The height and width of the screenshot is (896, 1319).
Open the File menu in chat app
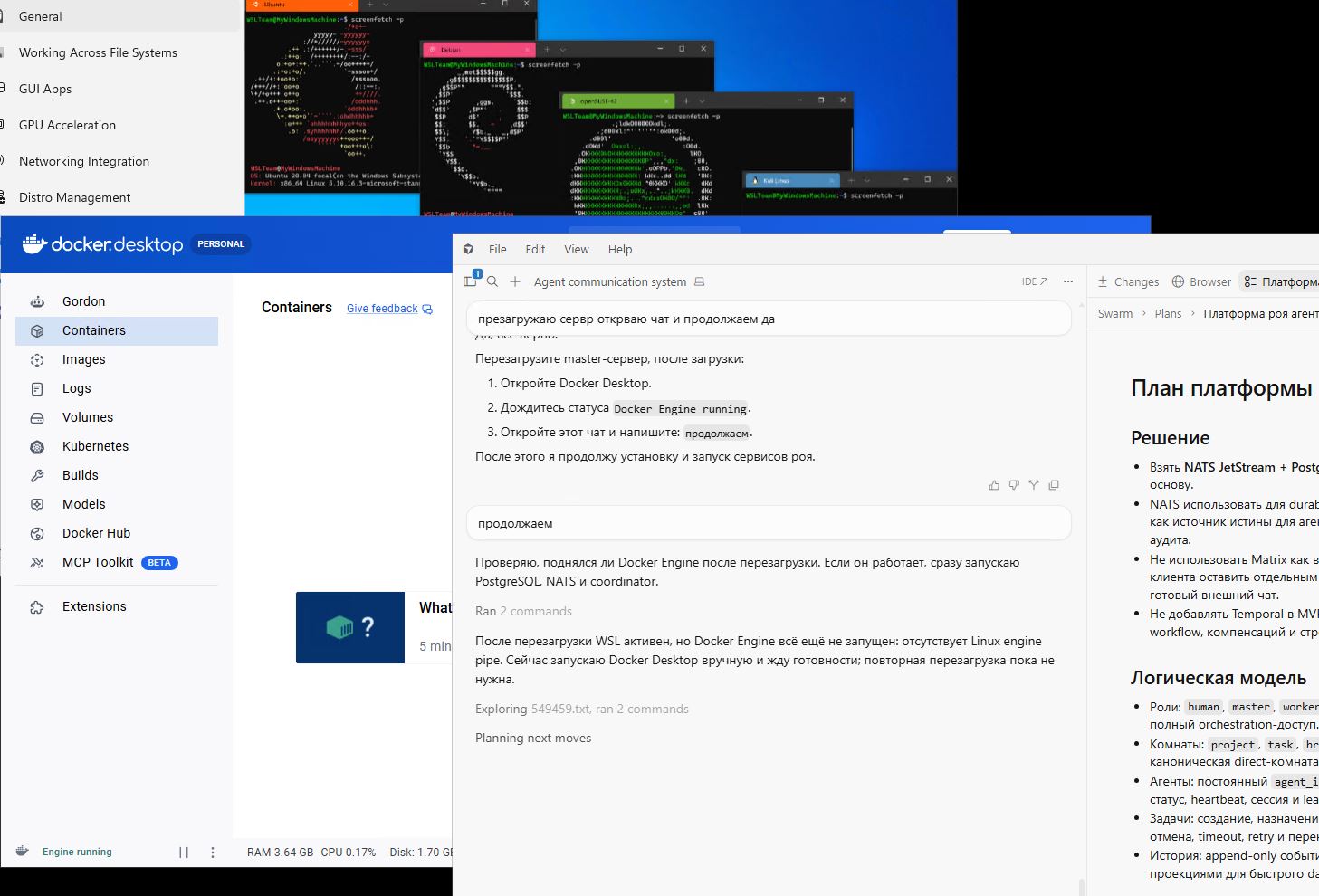[x=498, y=249]
